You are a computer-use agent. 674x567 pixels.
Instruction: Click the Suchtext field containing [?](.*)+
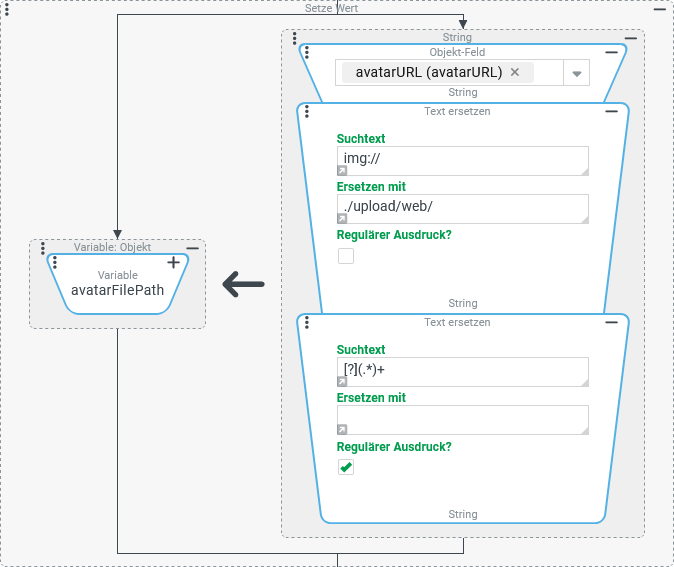coord(462,371)
